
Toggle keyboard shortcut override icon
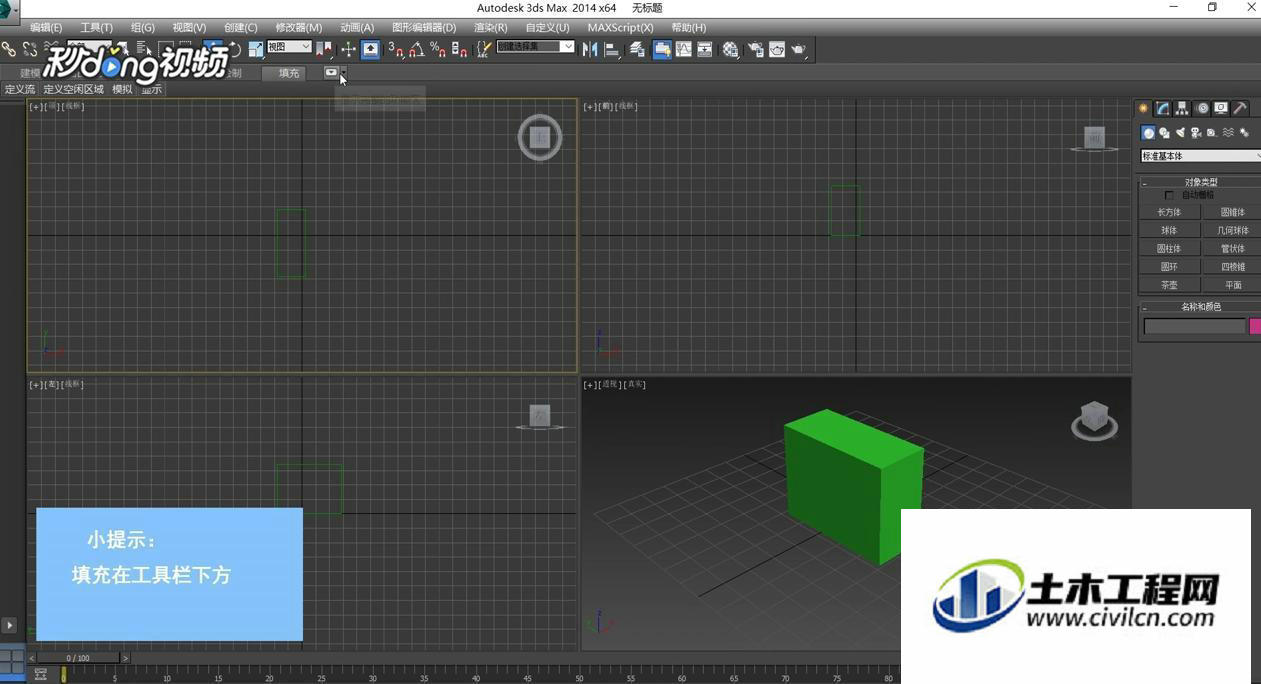370,49
